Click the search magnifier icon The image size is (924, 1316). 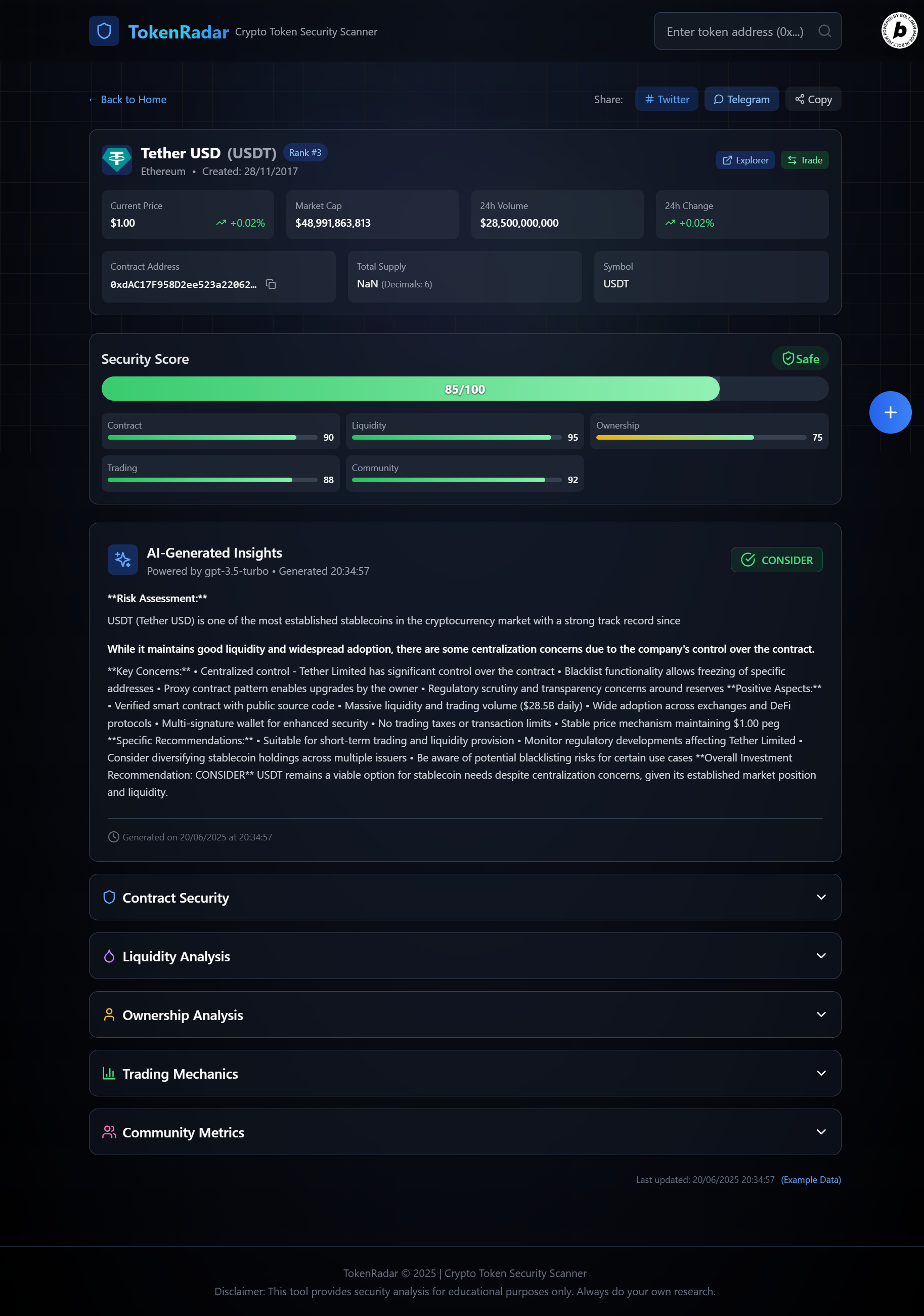(x=824, y=31)
